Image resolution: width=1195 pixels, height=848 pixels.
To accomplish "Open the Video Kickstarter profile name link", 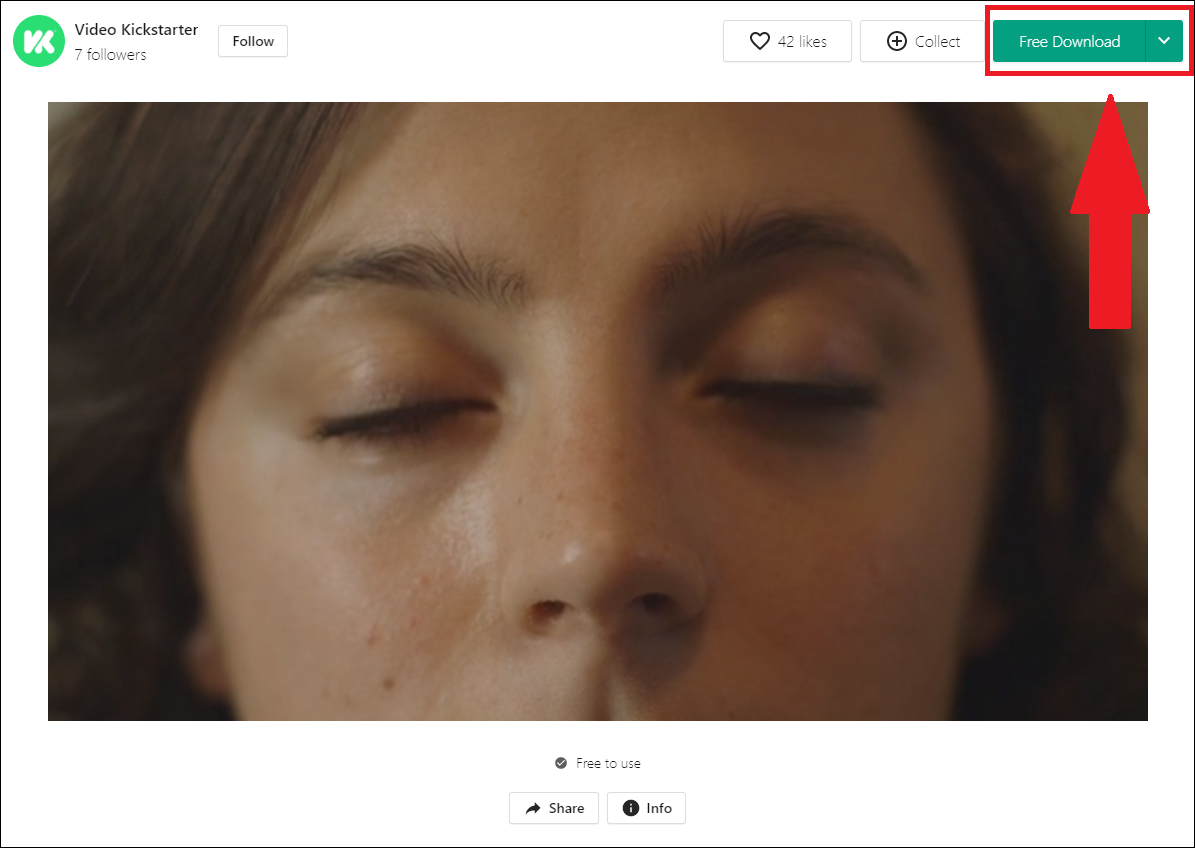I will coord(136,30).
